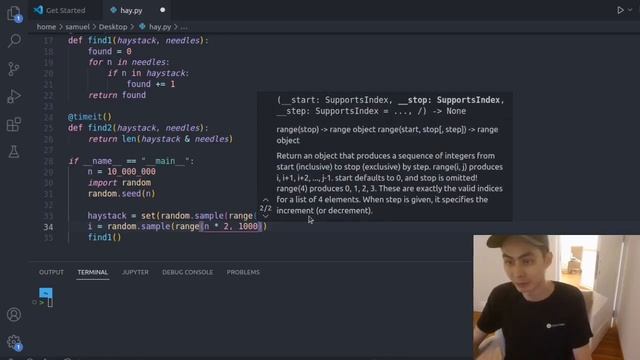640x360 pixels.
Task: Open the Testing flask view
Action: (x=14, y=152)
